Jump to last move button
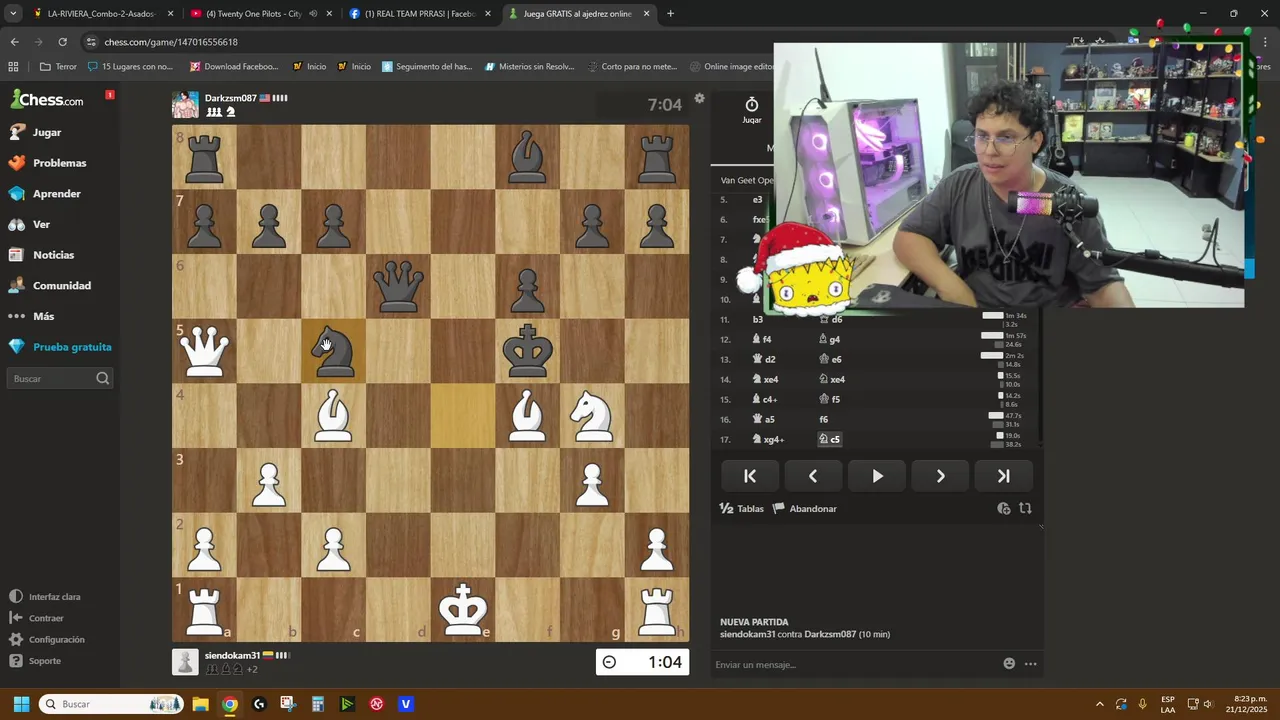1280x720 pixels. 1004,476
